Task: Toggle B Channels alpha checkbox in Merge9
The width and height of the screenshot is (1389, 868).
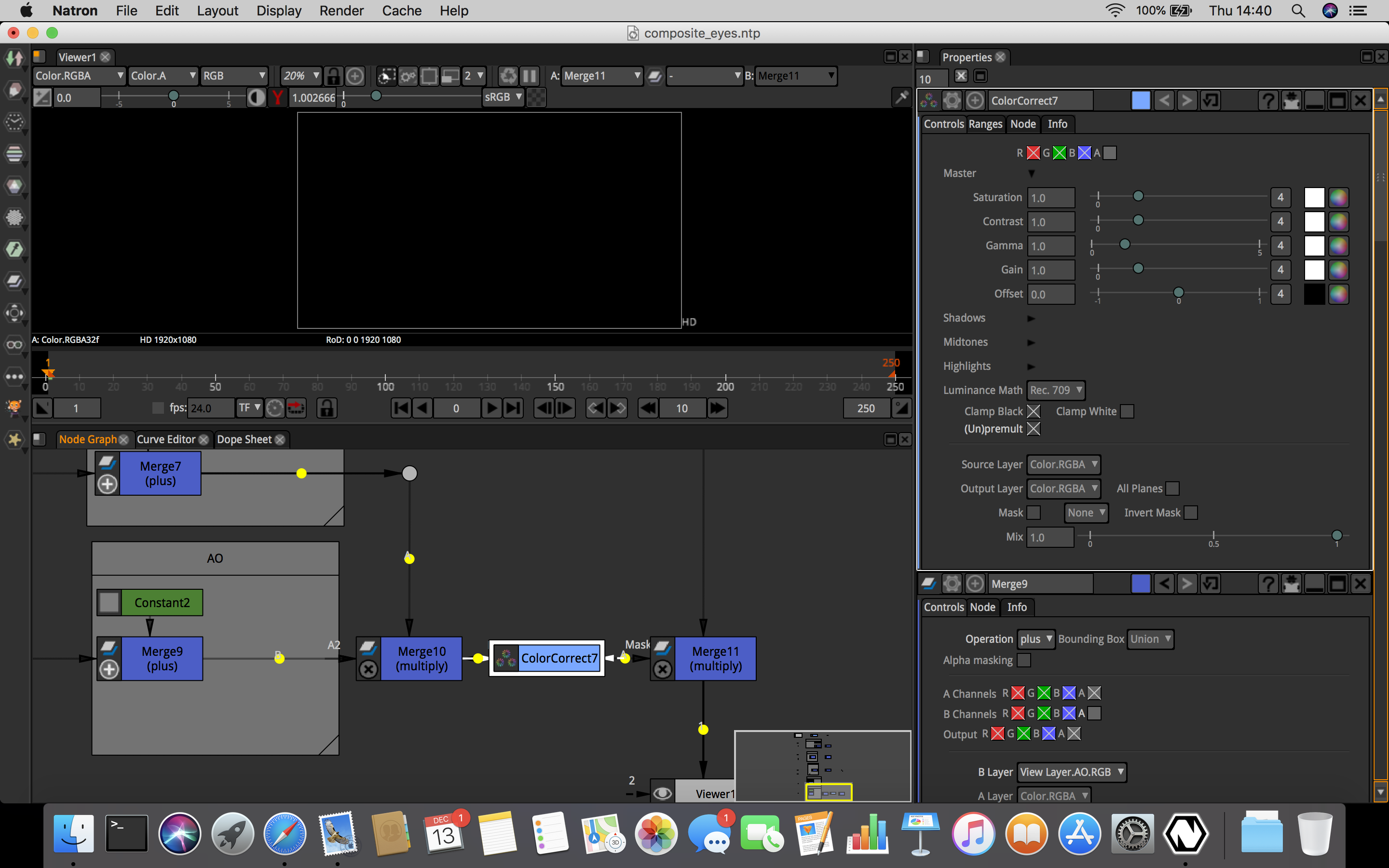Action: pos(1094,714)
